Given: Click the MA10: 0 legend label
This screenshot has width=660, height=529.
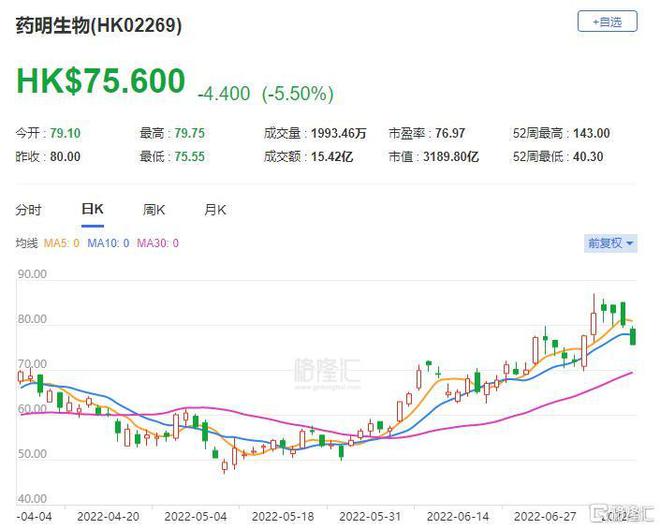Looking at the screenshot, I should click(108, 243).
